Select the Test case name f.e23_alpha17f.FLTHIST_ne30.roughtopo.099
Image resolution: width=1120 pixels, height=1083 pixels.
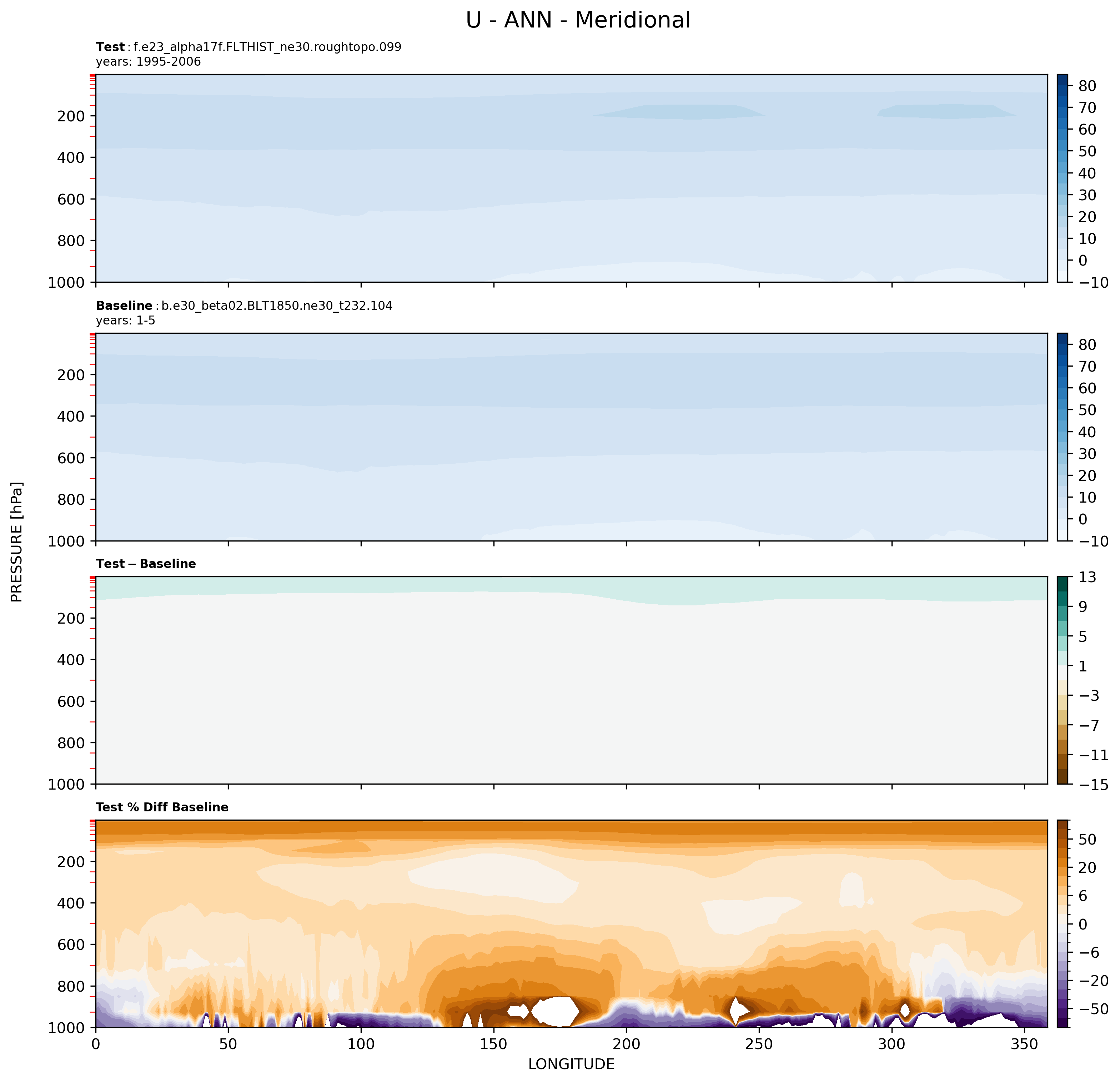(267, 47)
